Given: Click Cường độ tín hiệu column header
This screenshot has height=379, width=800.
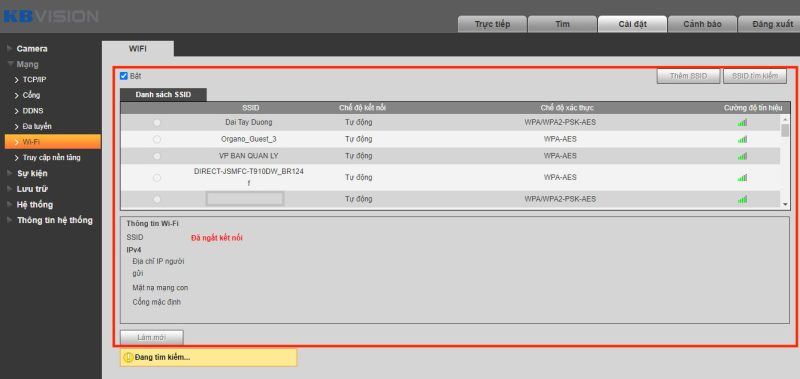Looking at the screenshot, I should pyautogui.click(x=754, y=108).
